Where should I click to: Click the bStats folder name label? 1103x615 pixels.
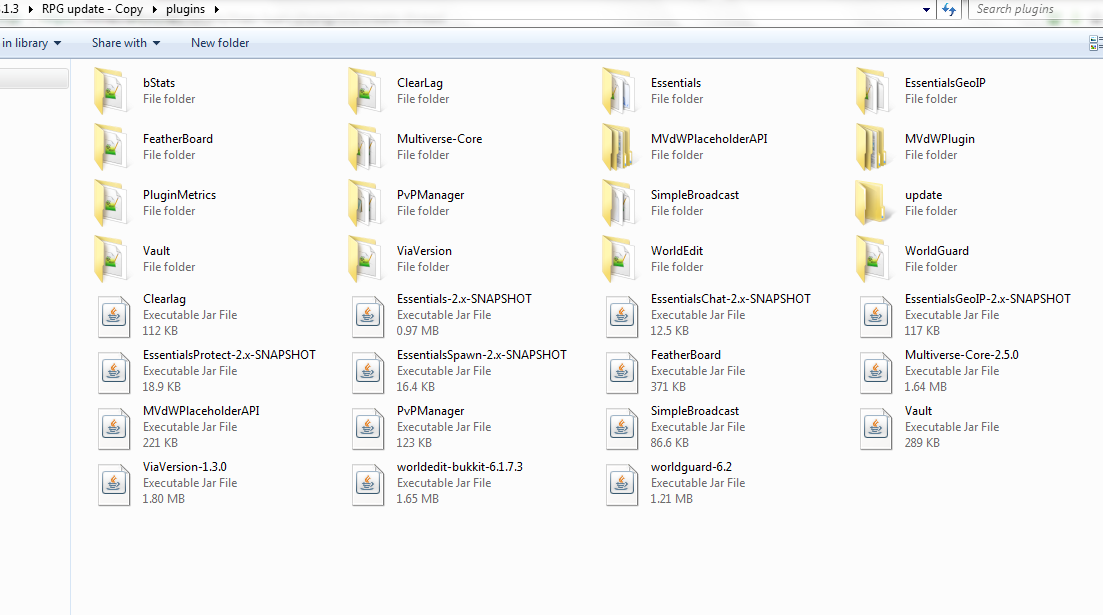[x=159, y=82]
